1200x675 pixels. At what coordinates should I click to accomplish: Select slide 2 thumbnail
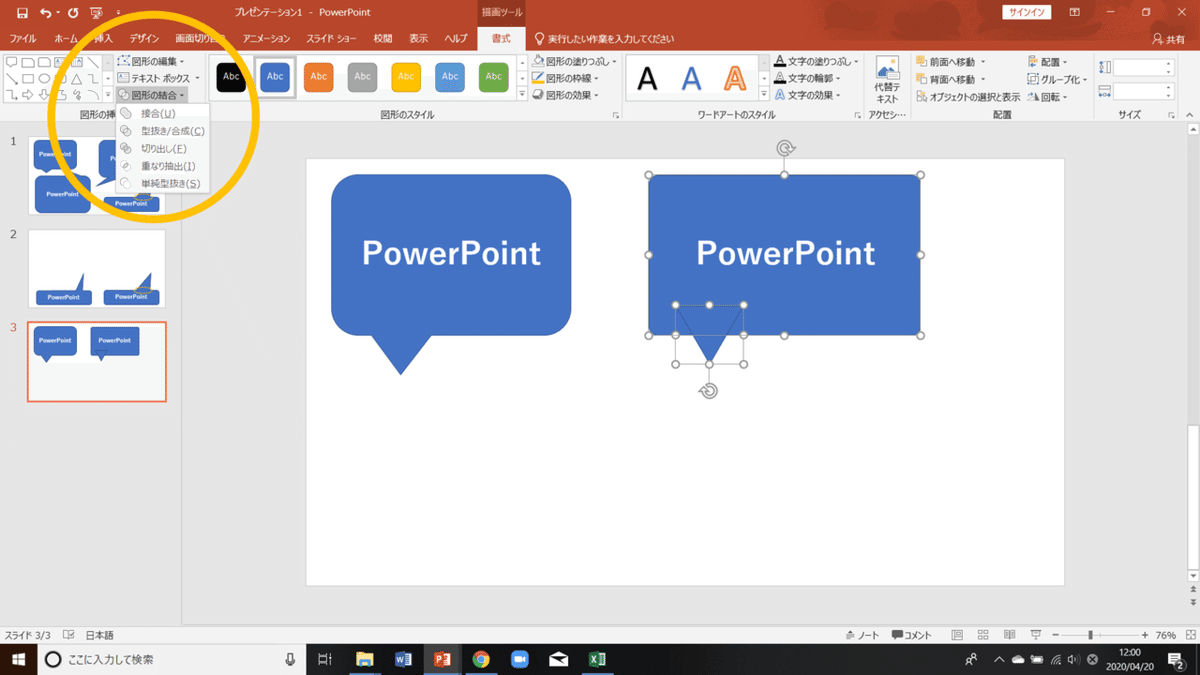pyautogui.click(x=97, y=268)
